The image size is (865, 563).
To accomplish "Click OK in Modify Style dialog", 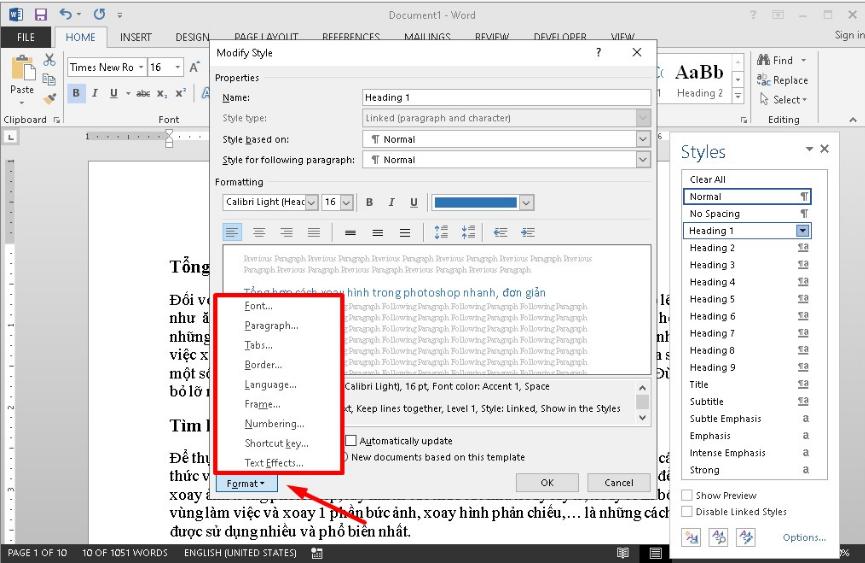I will click(547, 482).
